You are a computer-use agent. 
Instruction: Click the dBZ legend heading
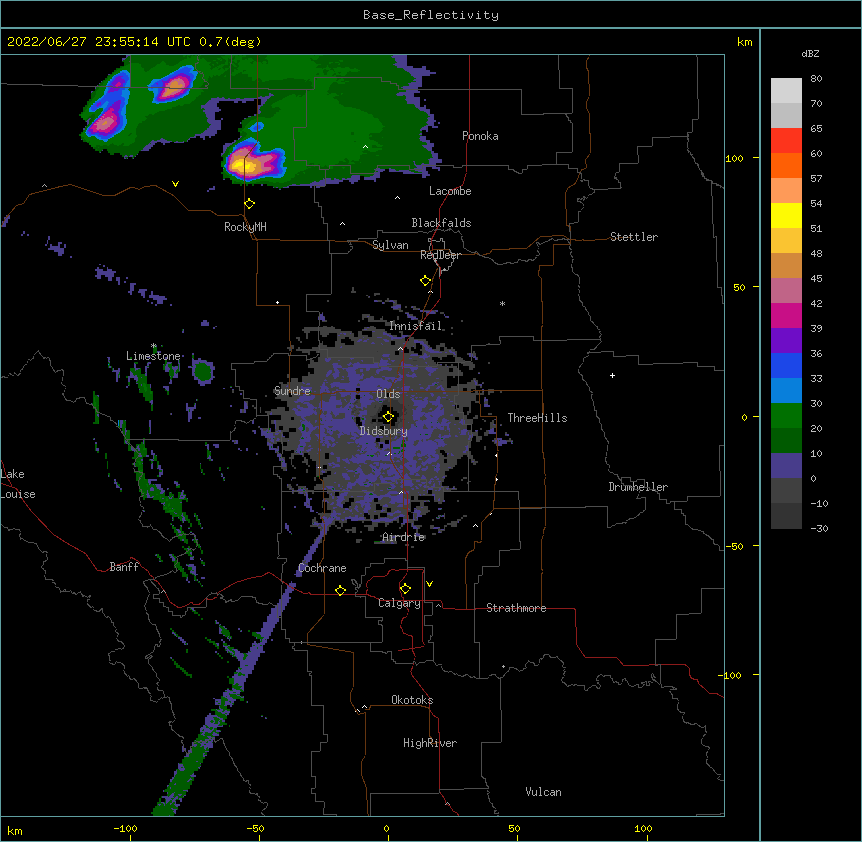coord(810,53)
